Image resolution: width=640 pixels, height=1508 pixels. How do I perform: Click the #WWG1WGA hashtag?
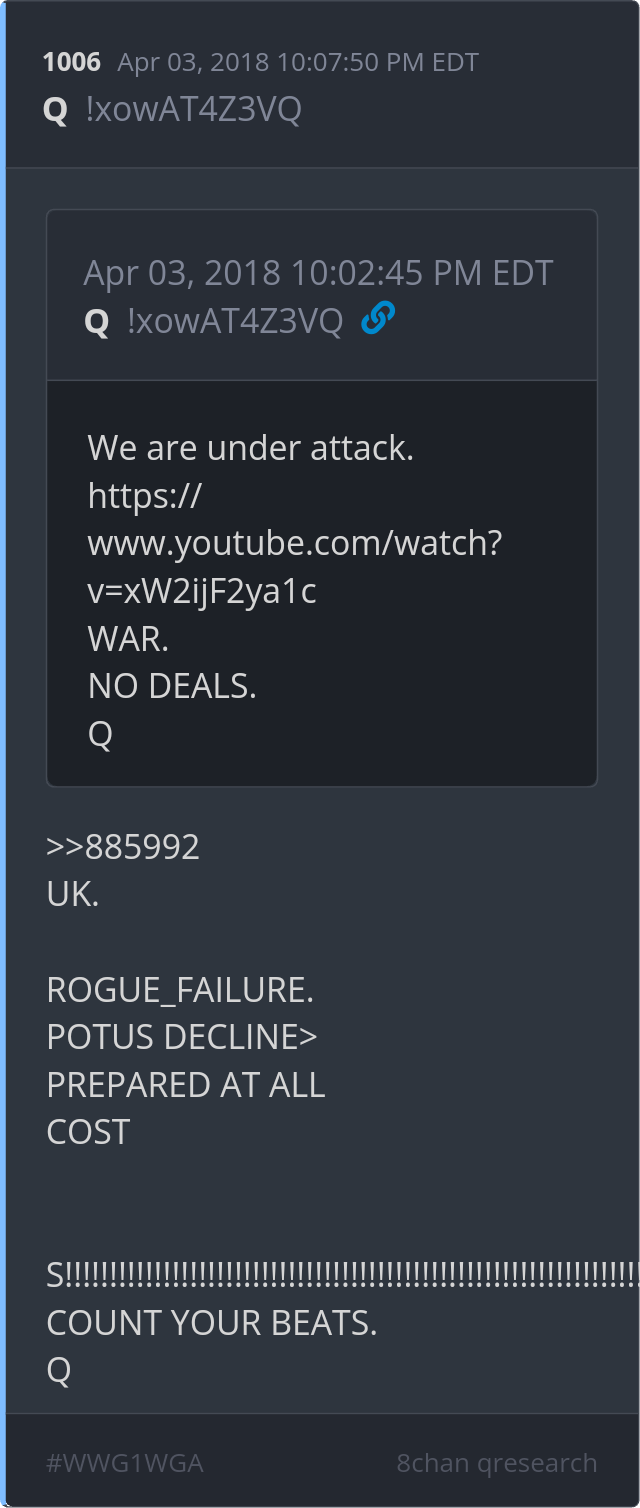[125, 1463]
